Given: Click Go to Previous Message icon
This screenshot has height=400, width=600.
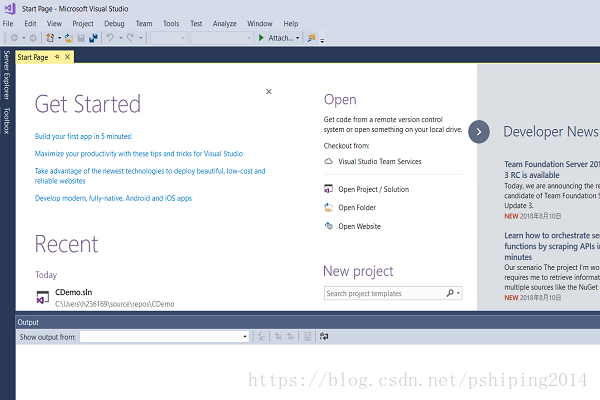Looking at the screenshot, I should [x=278, y=336].
